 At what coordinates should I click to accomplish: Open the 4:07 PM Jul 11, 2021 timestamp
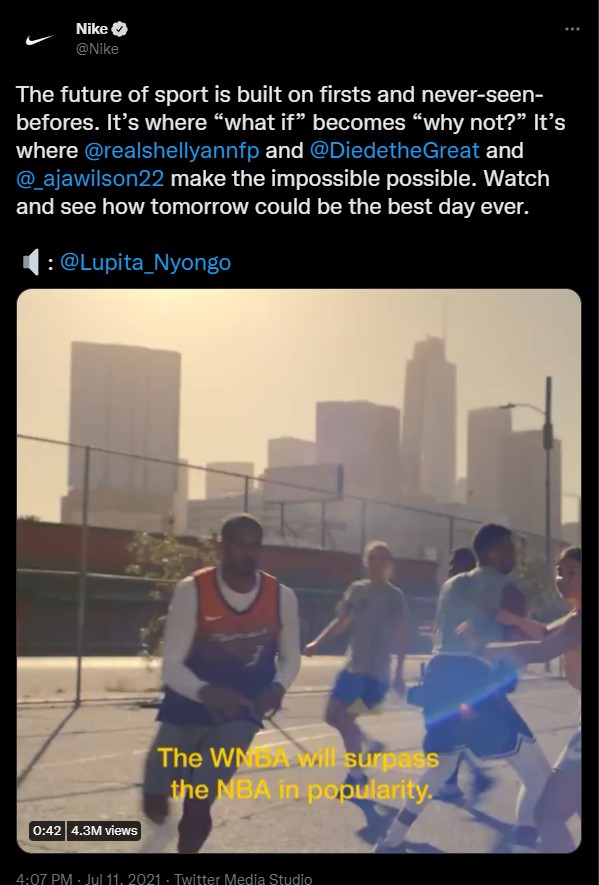point(89,878)
